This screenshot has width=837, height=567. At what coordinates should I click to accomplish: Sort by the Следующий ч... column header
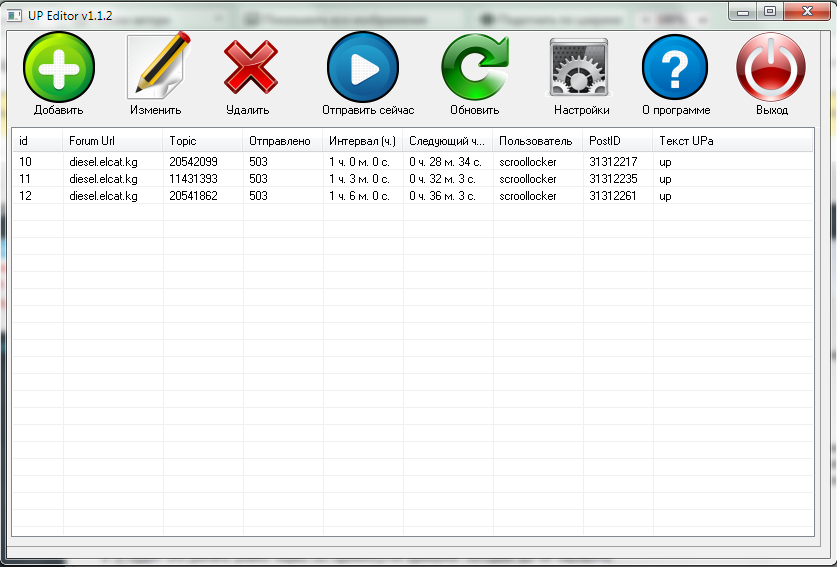click(x=447, y=141)
